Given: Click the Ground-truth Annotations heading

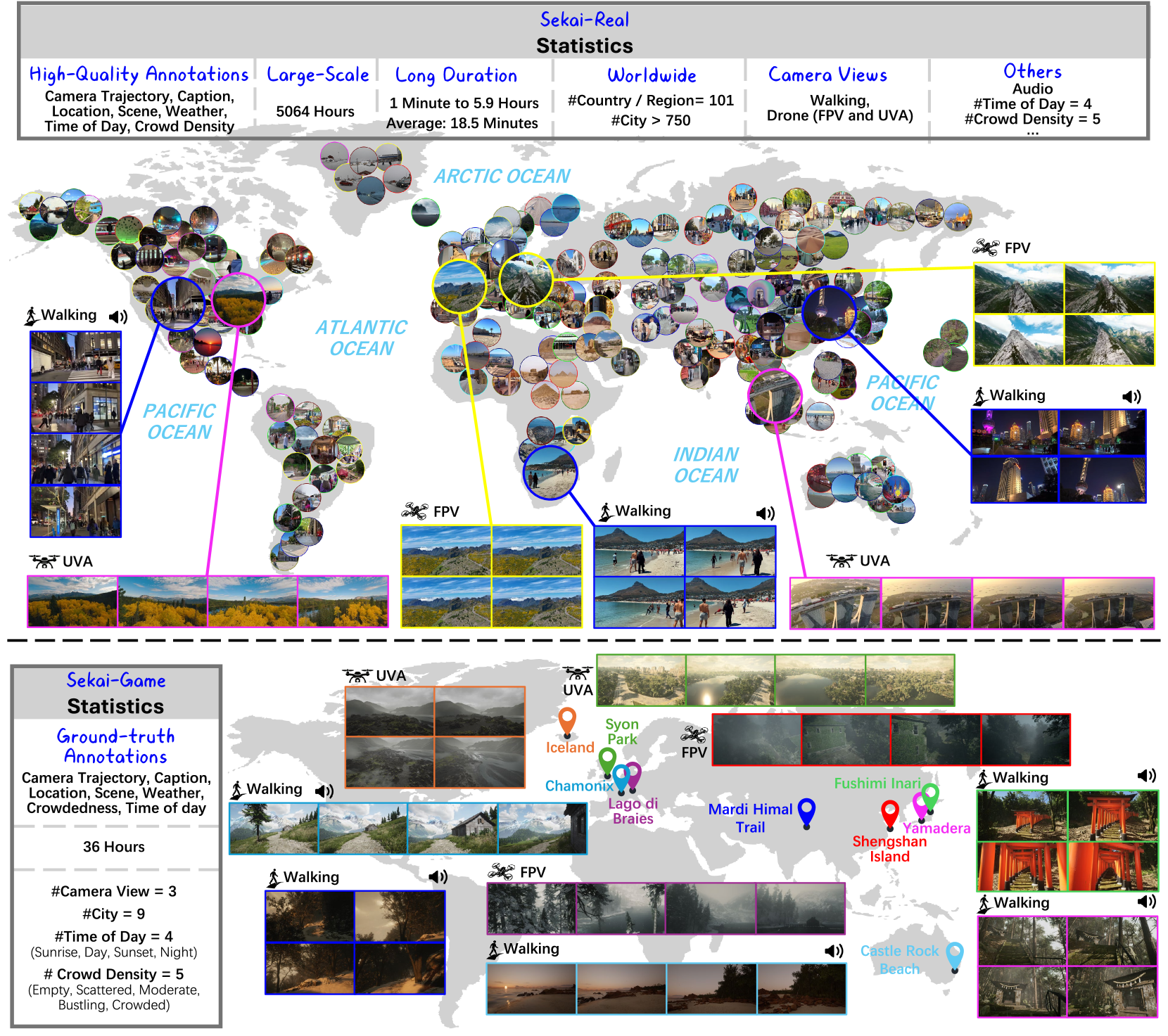Looking at the screenshot, I should coord(116,746).
